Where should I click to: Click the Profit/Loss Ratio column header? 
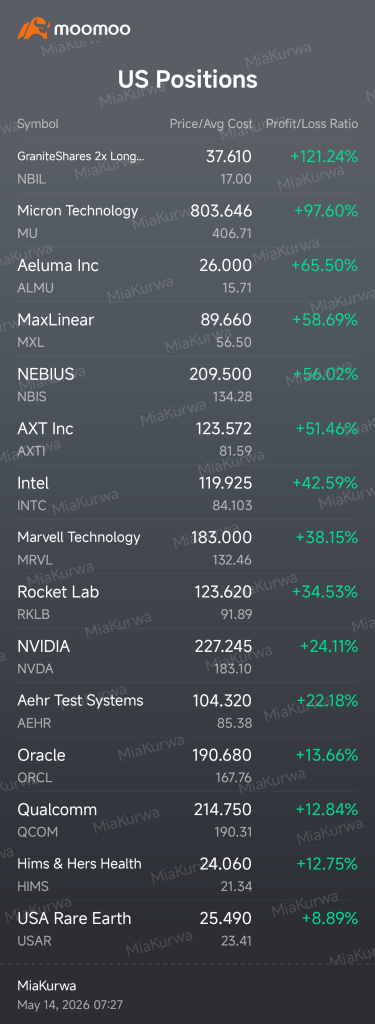pyautogui.click(x=312, y=123)
